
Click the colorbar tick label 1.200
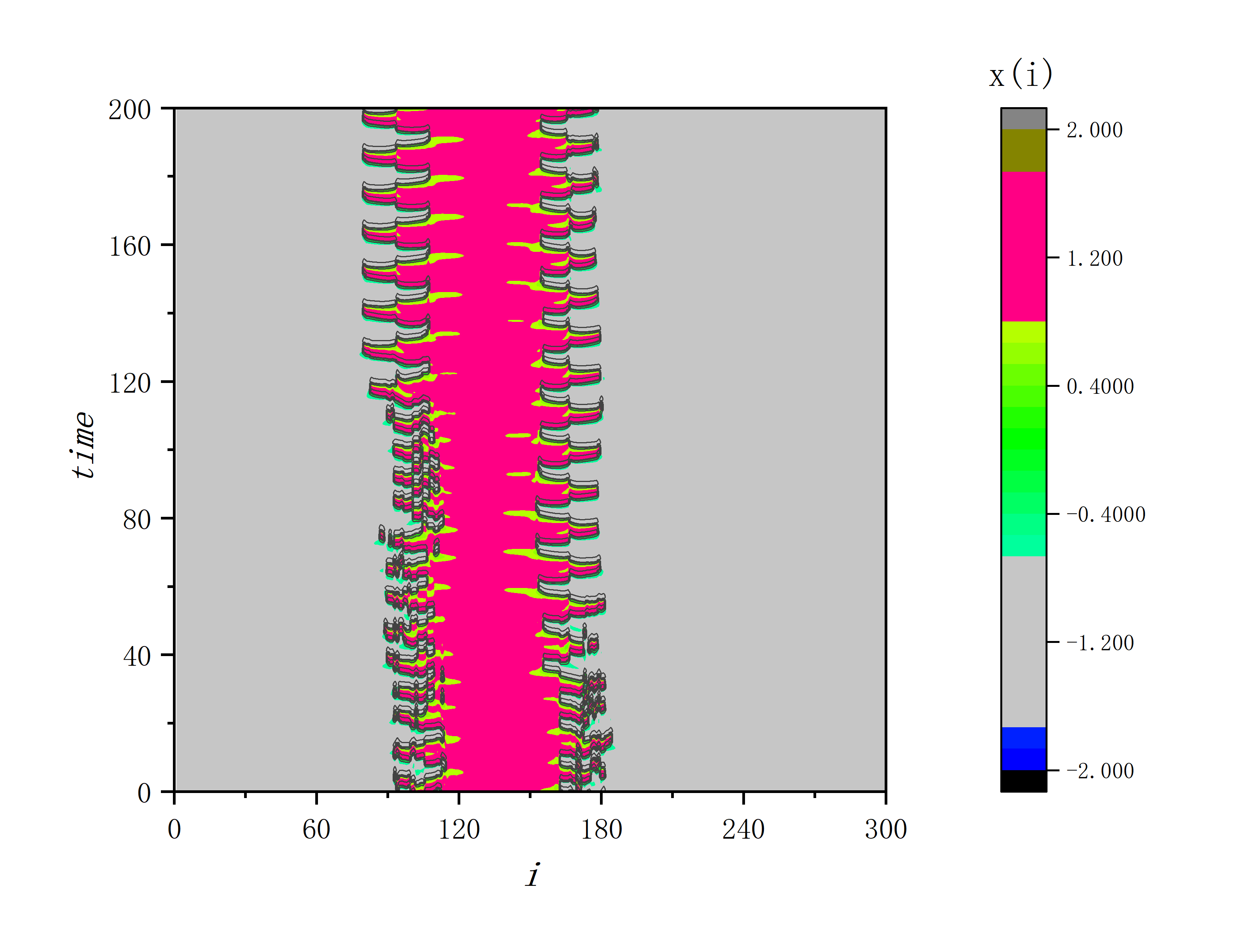pyautogui.click(x=1094, y=258)
